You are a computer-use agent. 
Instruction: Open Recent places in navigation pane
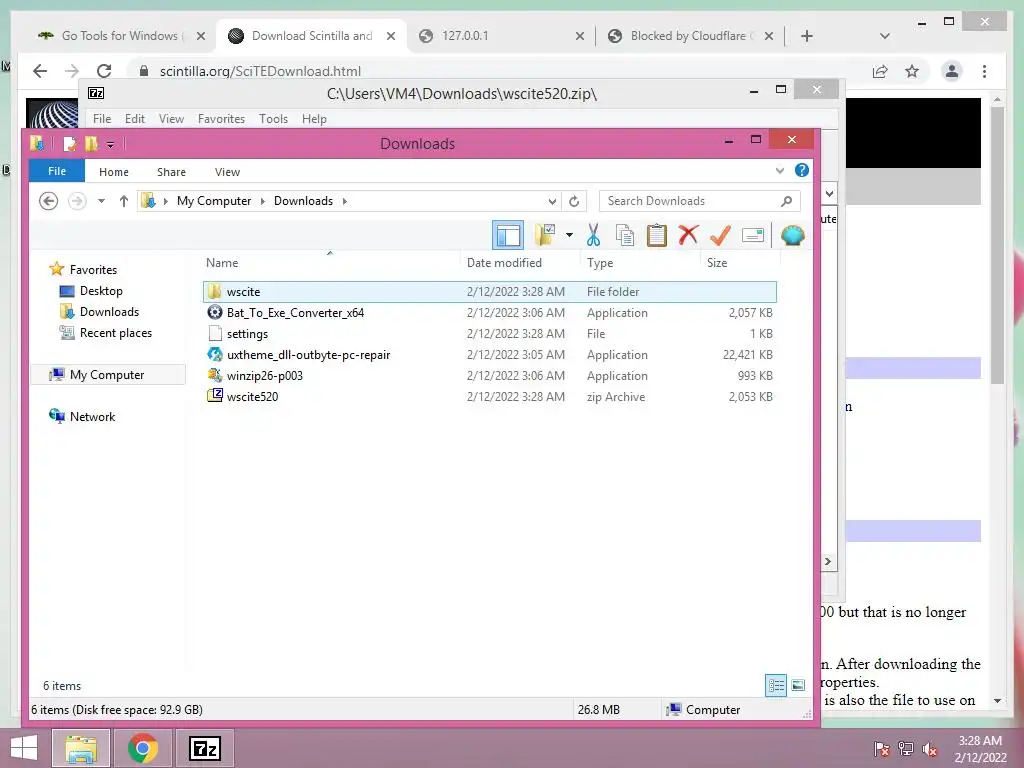pos(116,332)
